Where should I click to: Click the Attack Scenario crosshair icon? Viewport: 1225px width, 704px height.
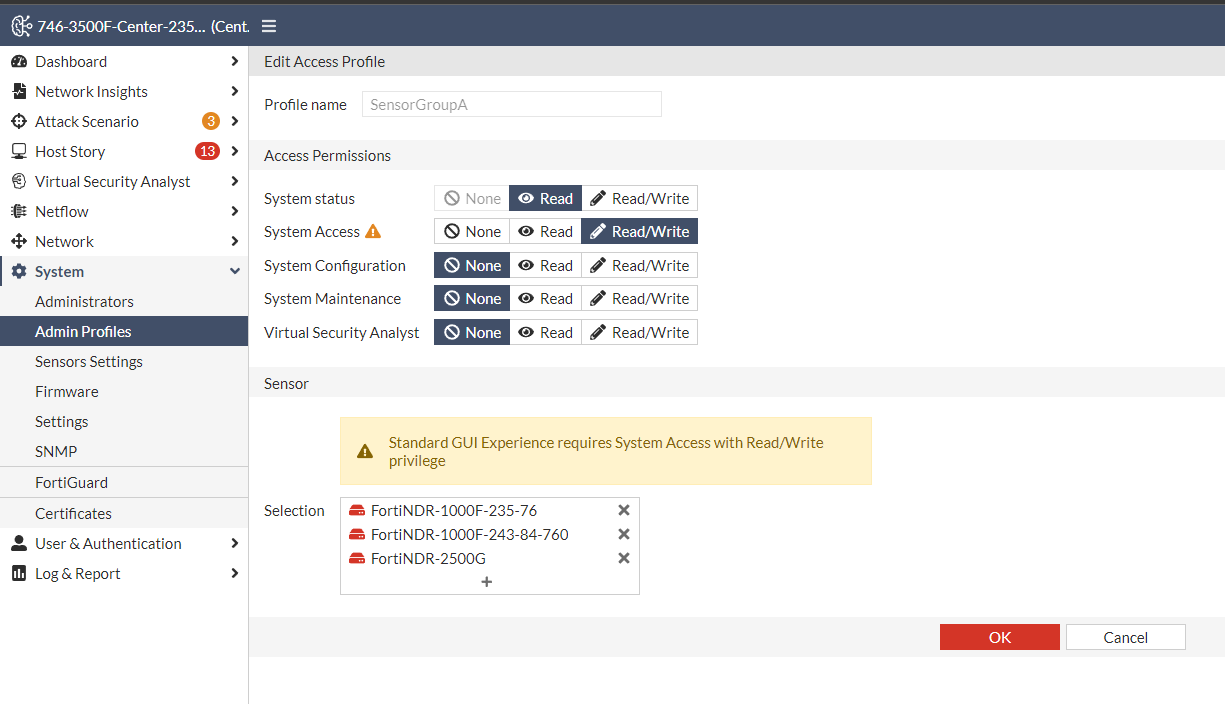click(x=18, y=121)
